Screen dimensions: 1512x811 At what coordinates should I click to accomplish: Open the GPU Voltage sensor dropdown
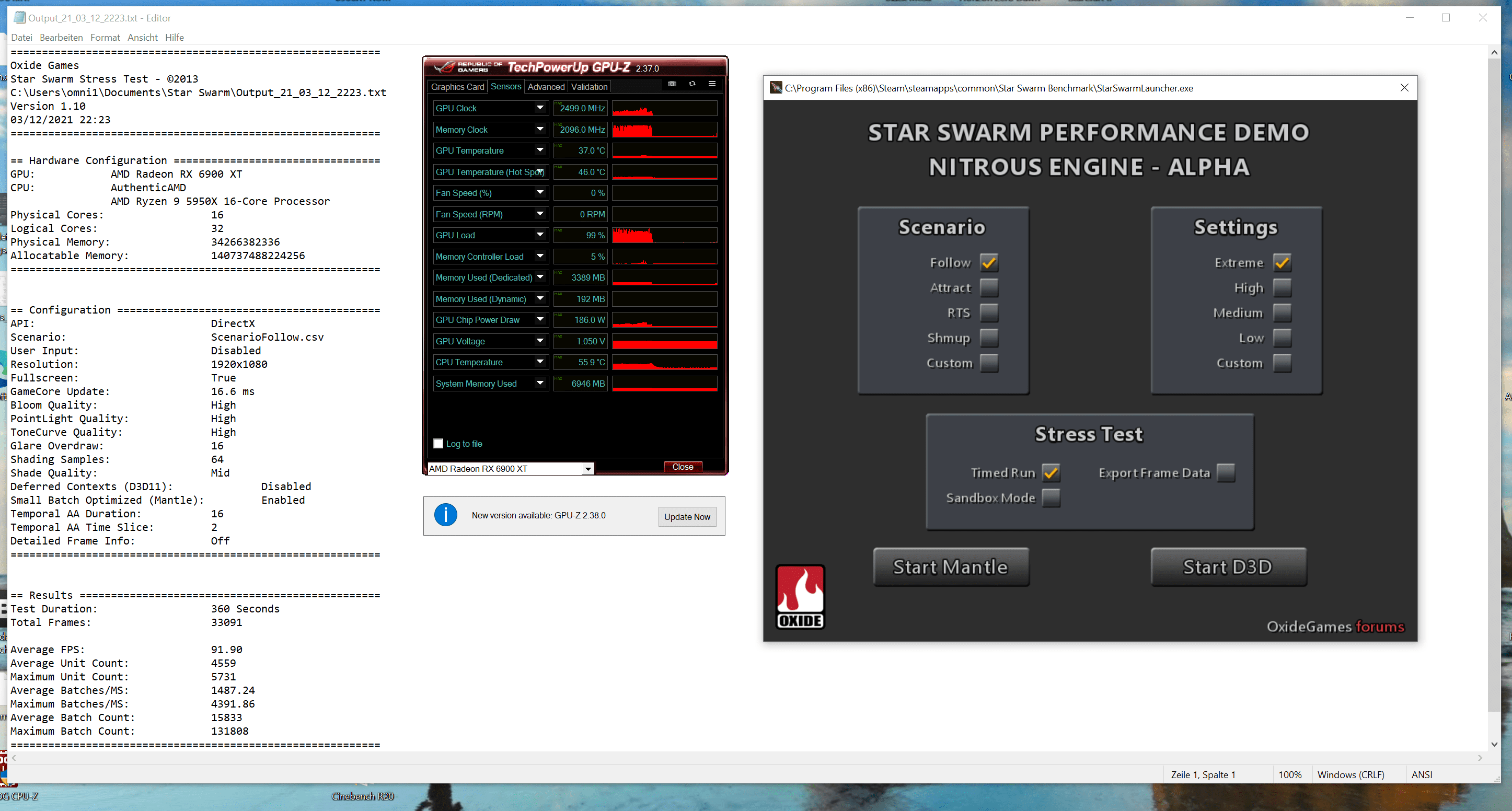pyautogui.click(x=540, y=341)
